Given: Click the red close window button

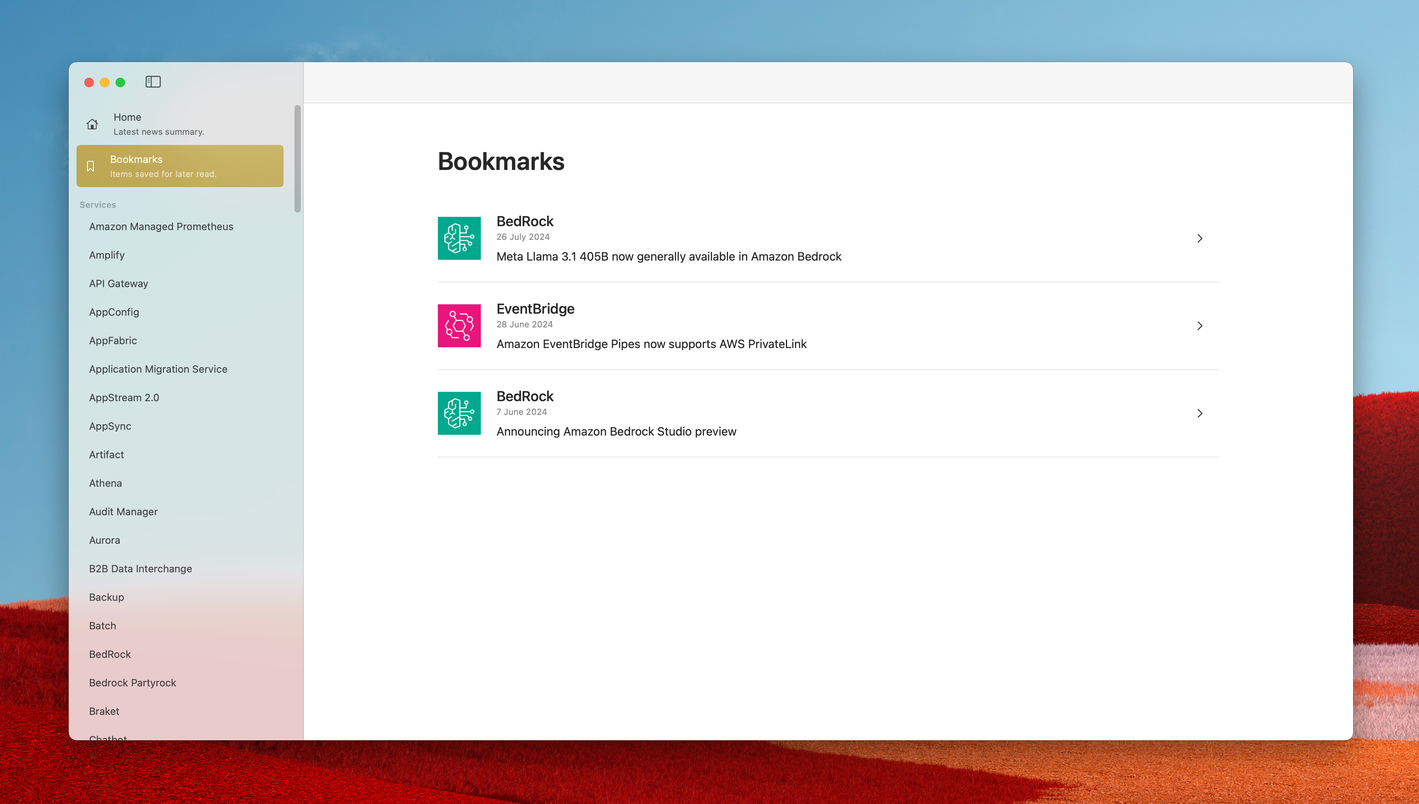Looking at the screenshot, I should [x=89, y=82].
